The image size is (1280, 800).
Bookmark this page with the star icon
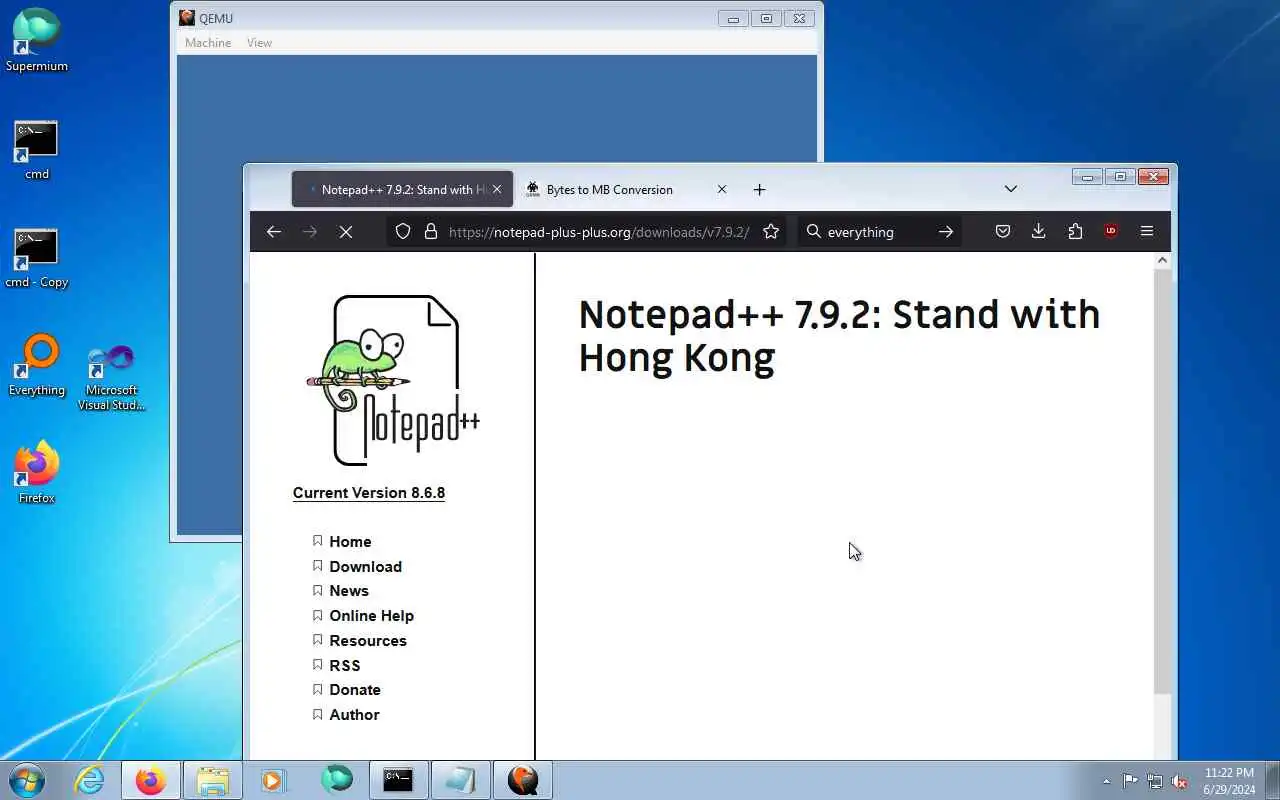click(771, 231)
